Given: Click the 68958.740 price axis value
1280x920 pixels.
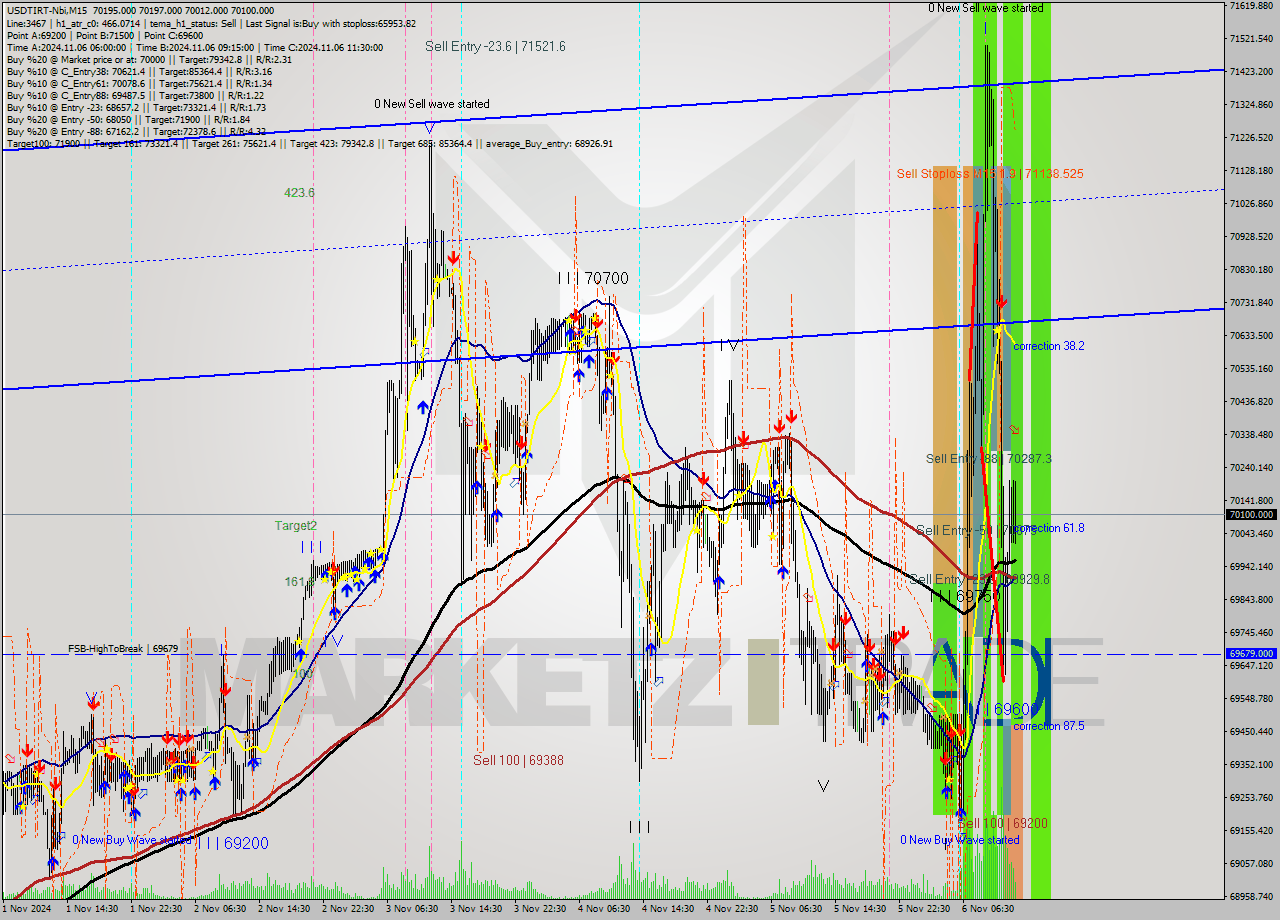Looking at the screenshot, I should click(x=1251, y=897).
